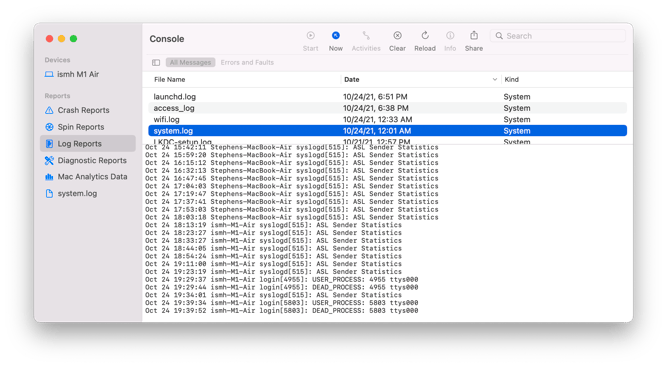Click the magnifier icon in Search
This screenshot has width=667, height=367.
pos(499,36)
